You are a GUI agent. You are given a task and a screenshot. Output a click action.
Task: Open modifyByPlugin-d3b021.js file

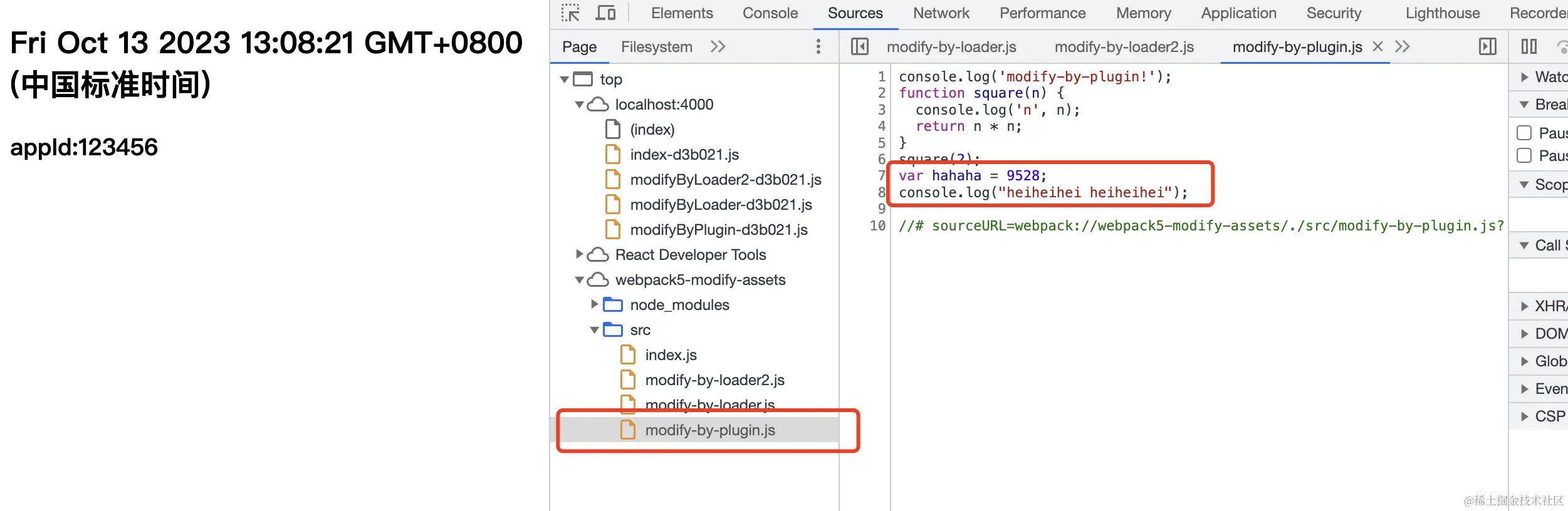pos(719,230)
